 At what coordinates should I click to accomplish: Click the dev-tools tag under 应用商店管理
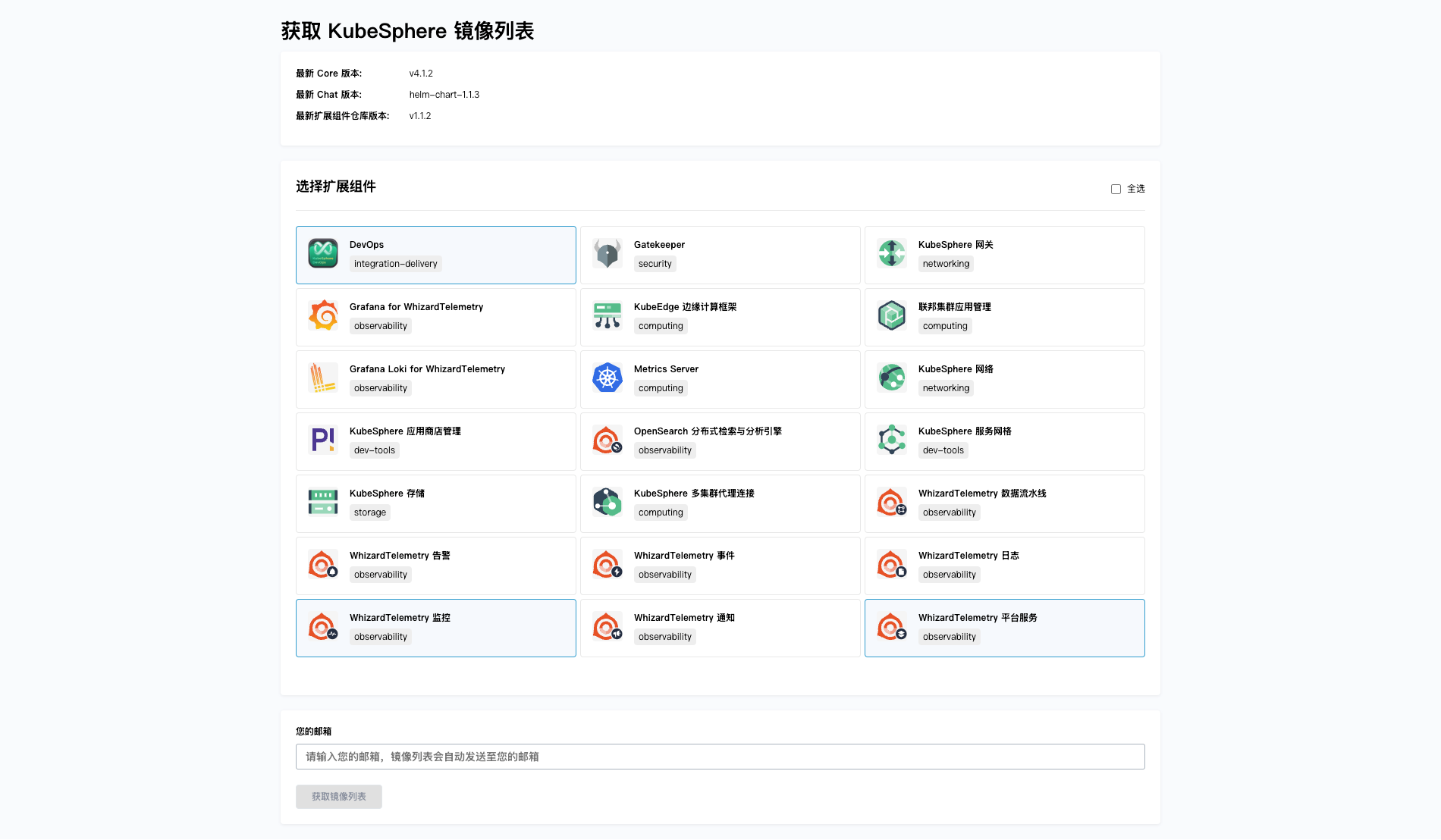tap(375, 450)
